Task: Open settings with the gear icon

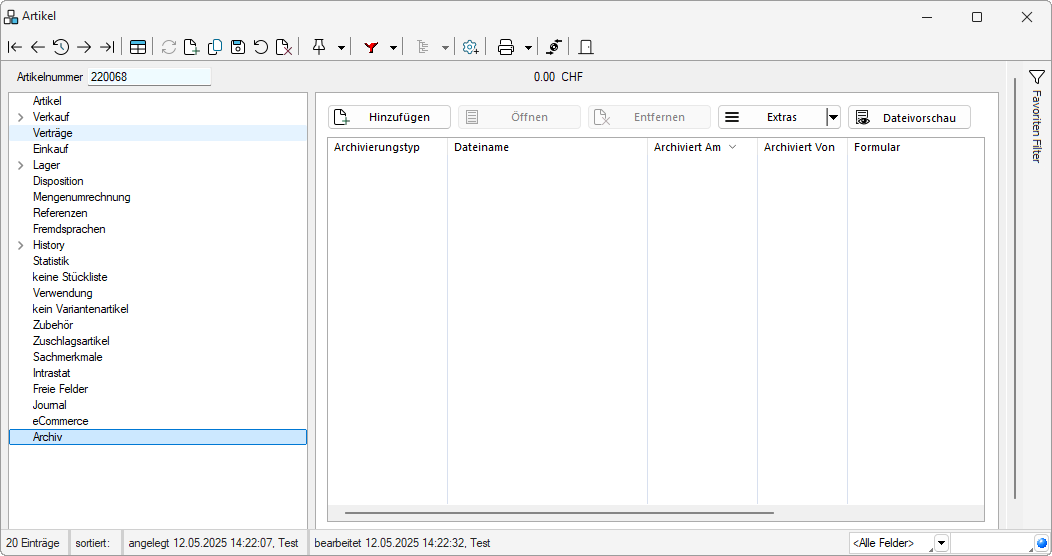Action: pos(470,47)
